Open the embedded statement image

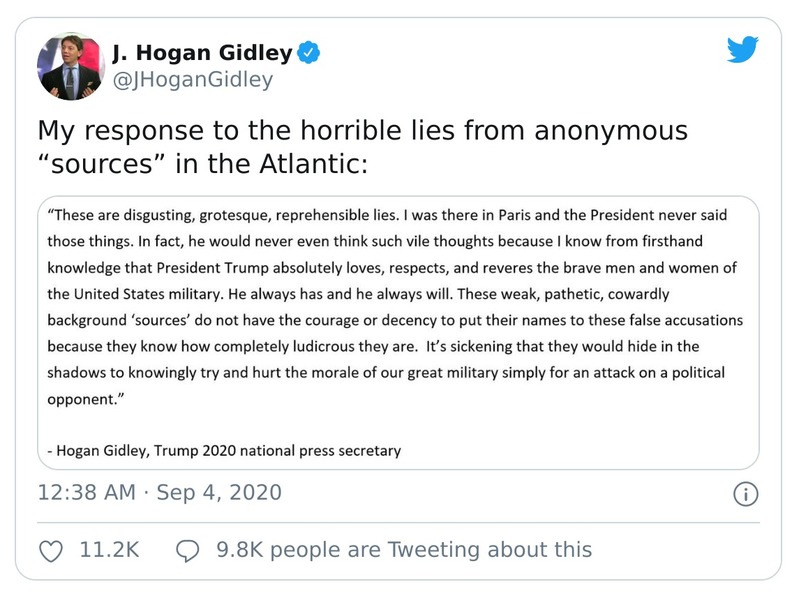(402, 332)
